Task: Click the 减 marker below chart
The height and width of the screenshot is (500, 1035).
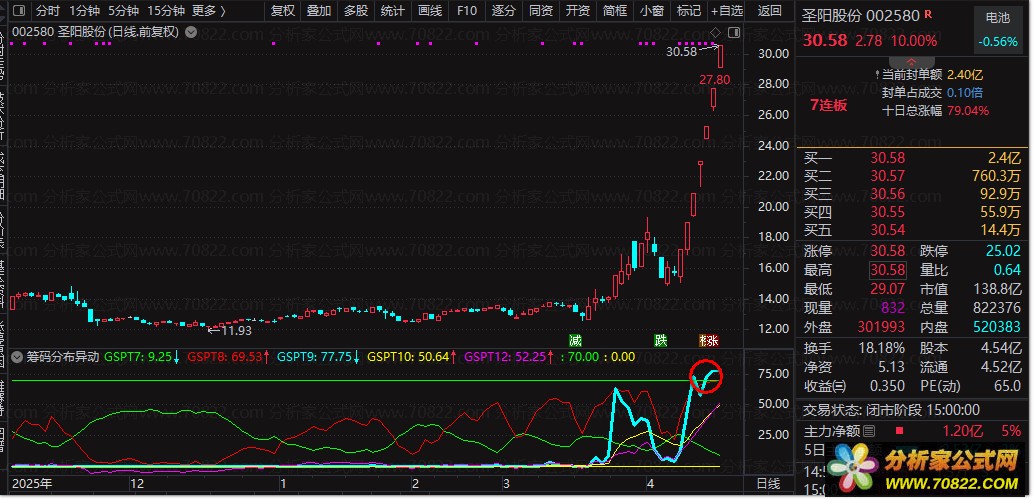Action: 576,341
